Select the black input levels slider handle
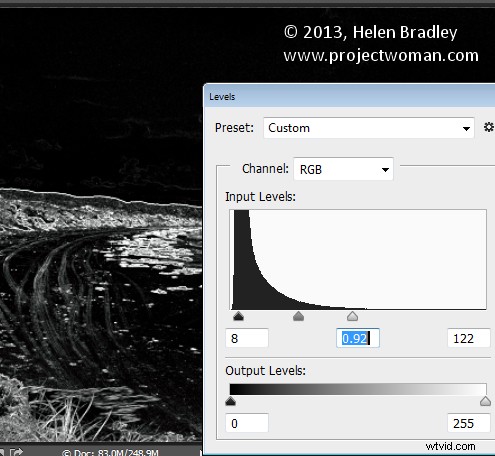 [238, 316]
